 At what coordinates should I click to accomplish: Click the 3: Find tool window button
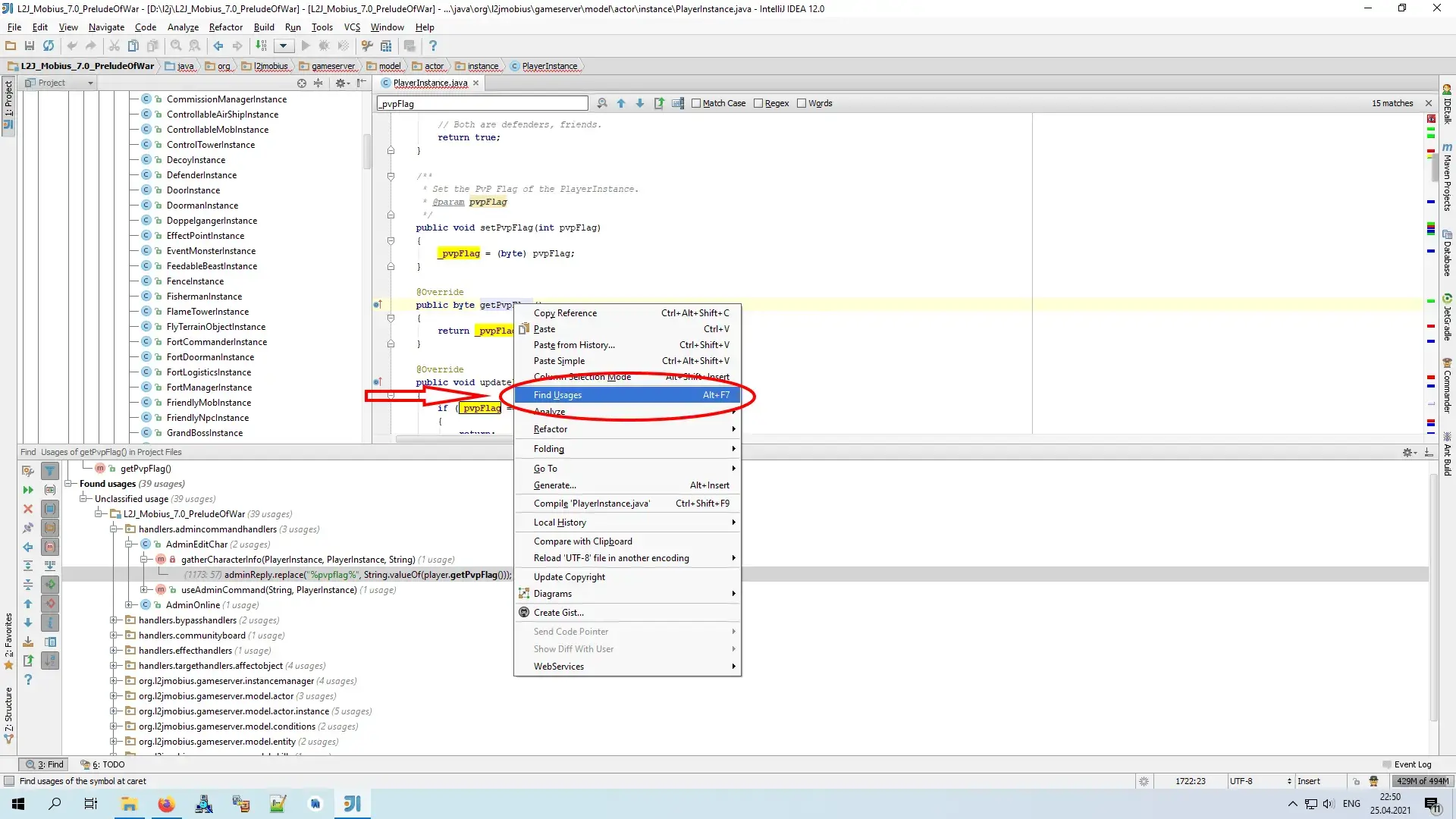pyautogui.click(x=45, y=764)
